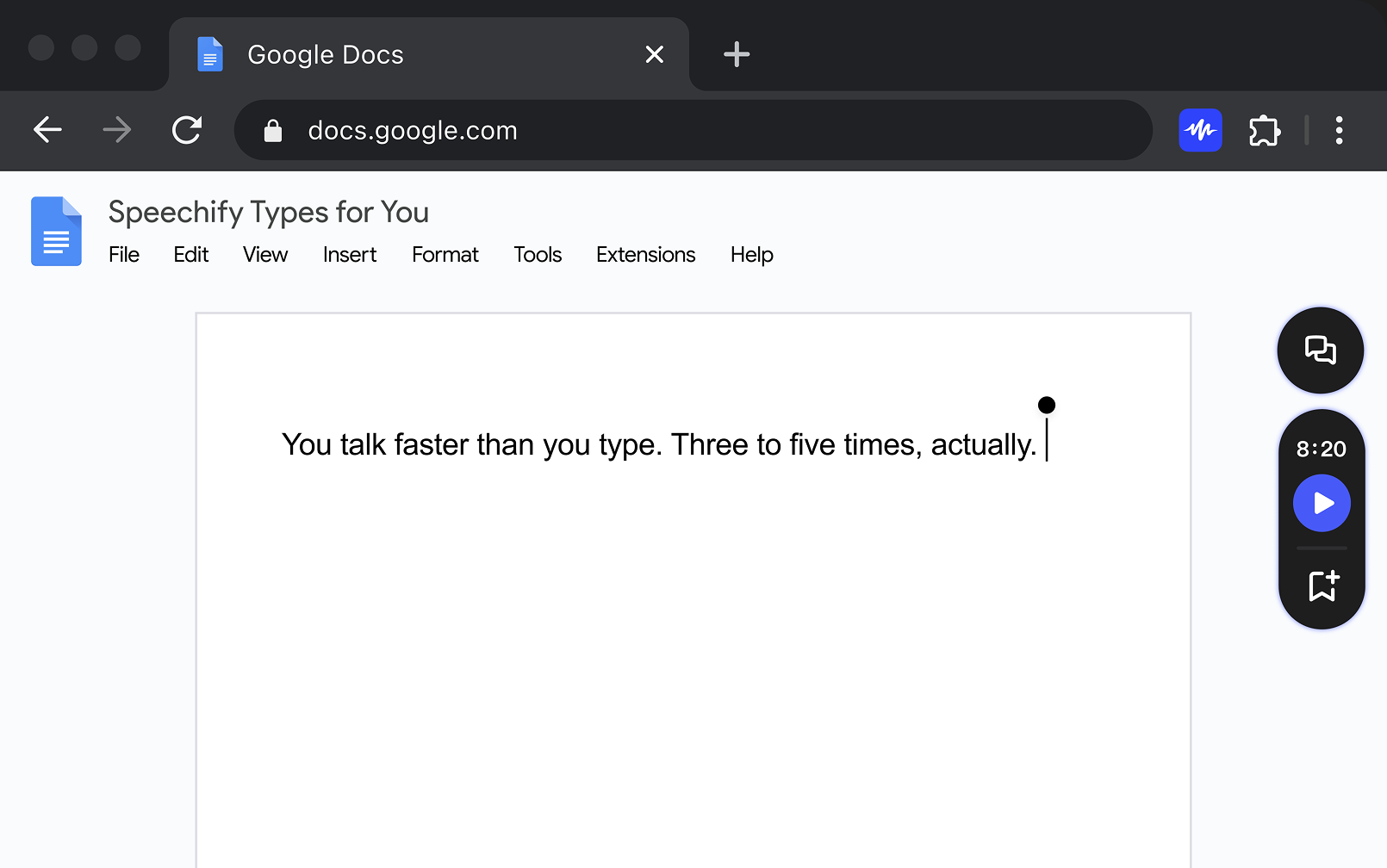Open the Format menu
Screen dimensions: 1387x868
click(x=445, y=255)
